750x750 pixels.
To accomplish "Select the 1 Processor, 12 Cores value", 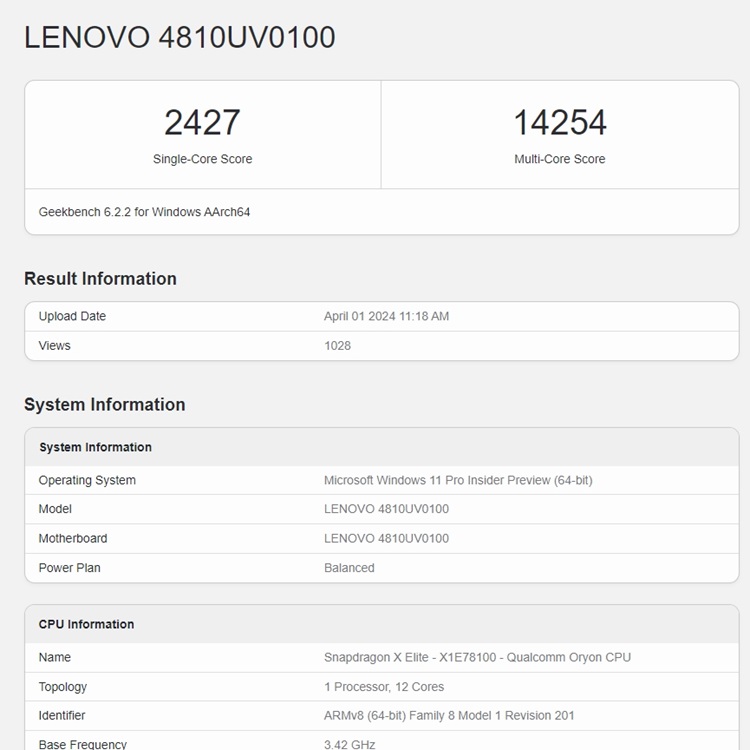I will click(384, 687).
